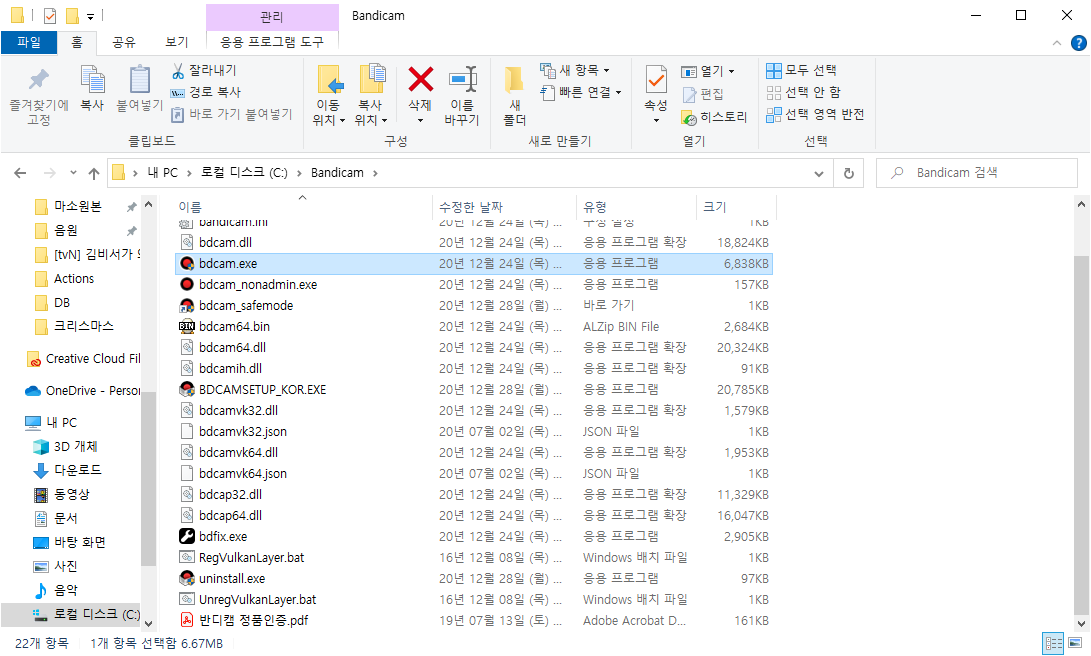The height and width of the screenshot is (656, 1091).
Task: Click the Properties checkbox in quick access toolbar
Action: tap(49, 15)
